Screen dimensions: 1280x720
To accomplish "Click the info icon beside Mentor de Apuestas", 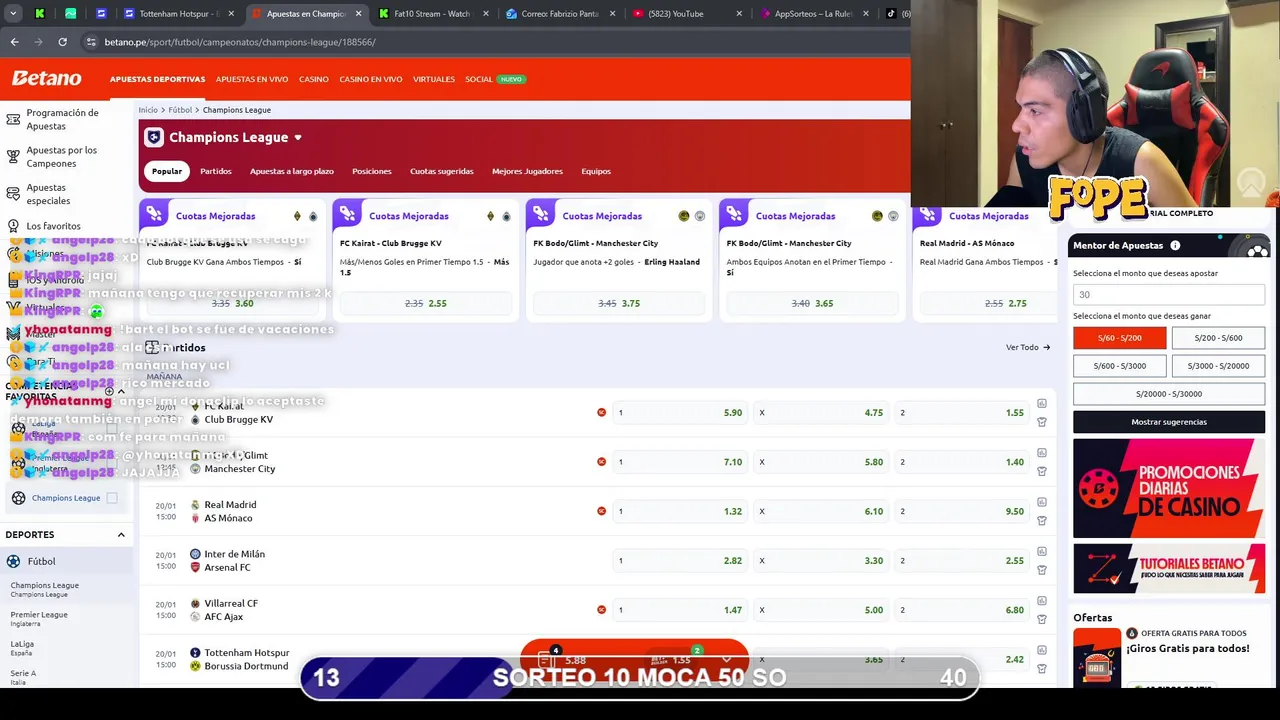I will 1175,245.
